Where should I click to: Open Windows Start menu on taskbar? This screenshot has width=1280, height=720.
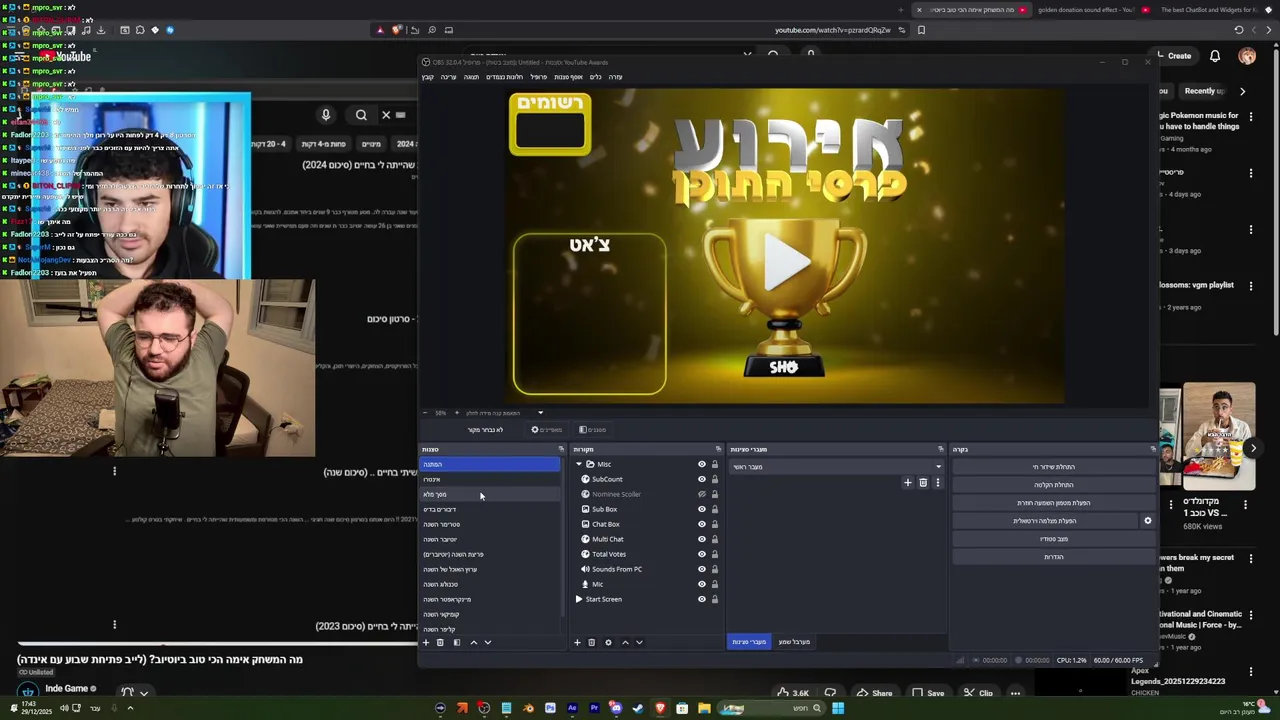[x=838, y=709]
